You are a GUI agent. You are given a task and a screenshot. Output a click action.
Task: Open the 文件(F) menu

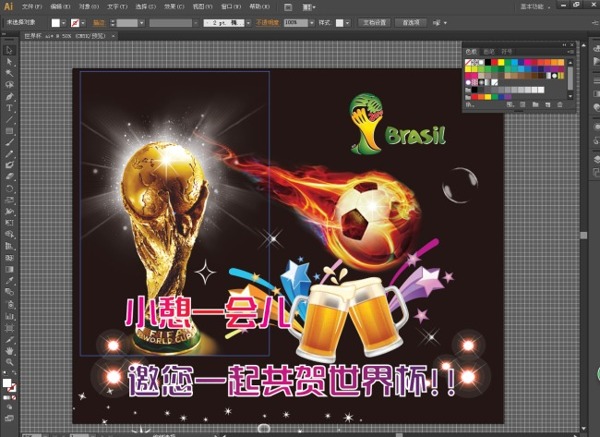pyautogui.click(x=31, y=7)
